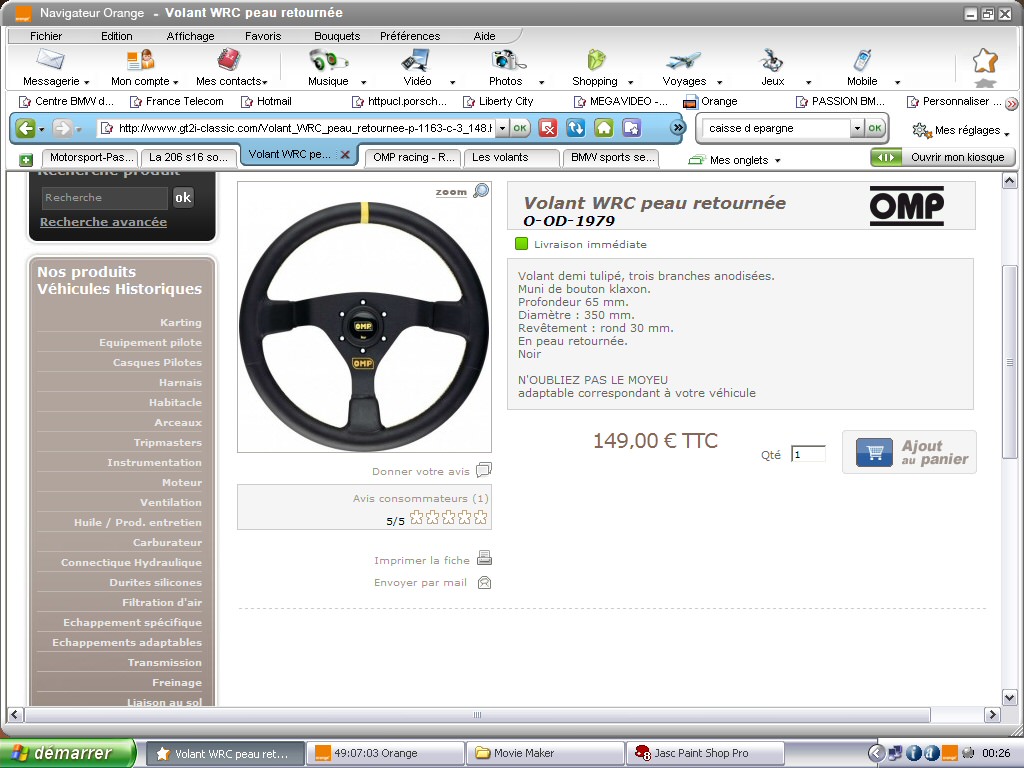Expand the Mes onglets dropdown
This screenshot has height=768, width=1024.
pyautogui.click(x=777, y=160)
